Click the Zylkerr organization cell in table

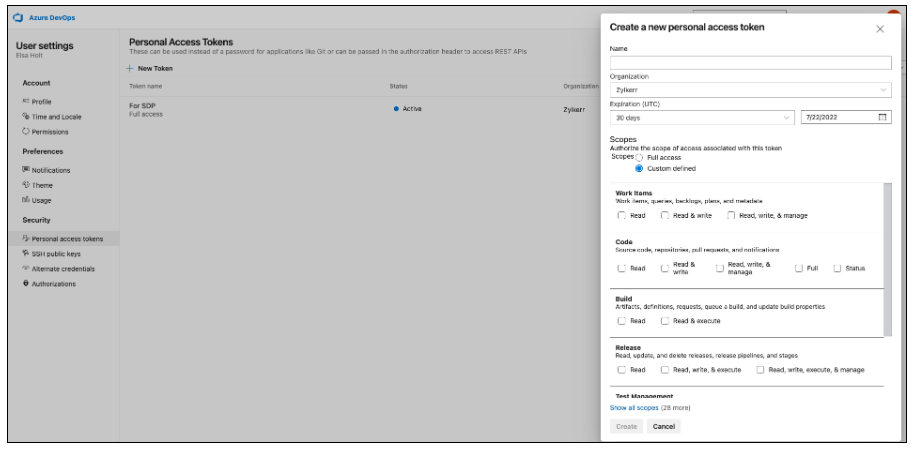pos(574,109)
